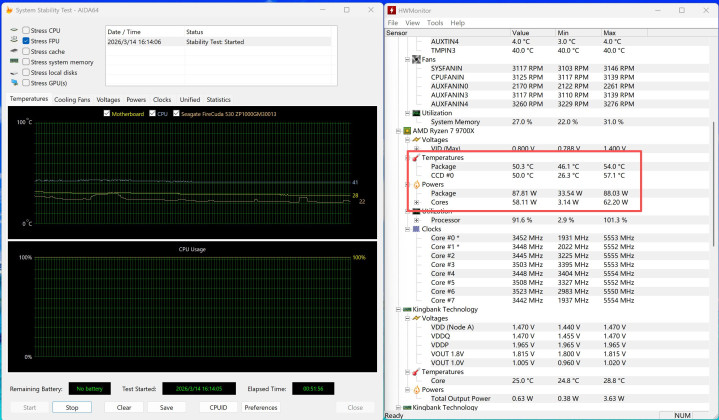The image size is (719, 420).
Task: Click the first Kingbank Technology memory icon
Action: click(406, 309)
